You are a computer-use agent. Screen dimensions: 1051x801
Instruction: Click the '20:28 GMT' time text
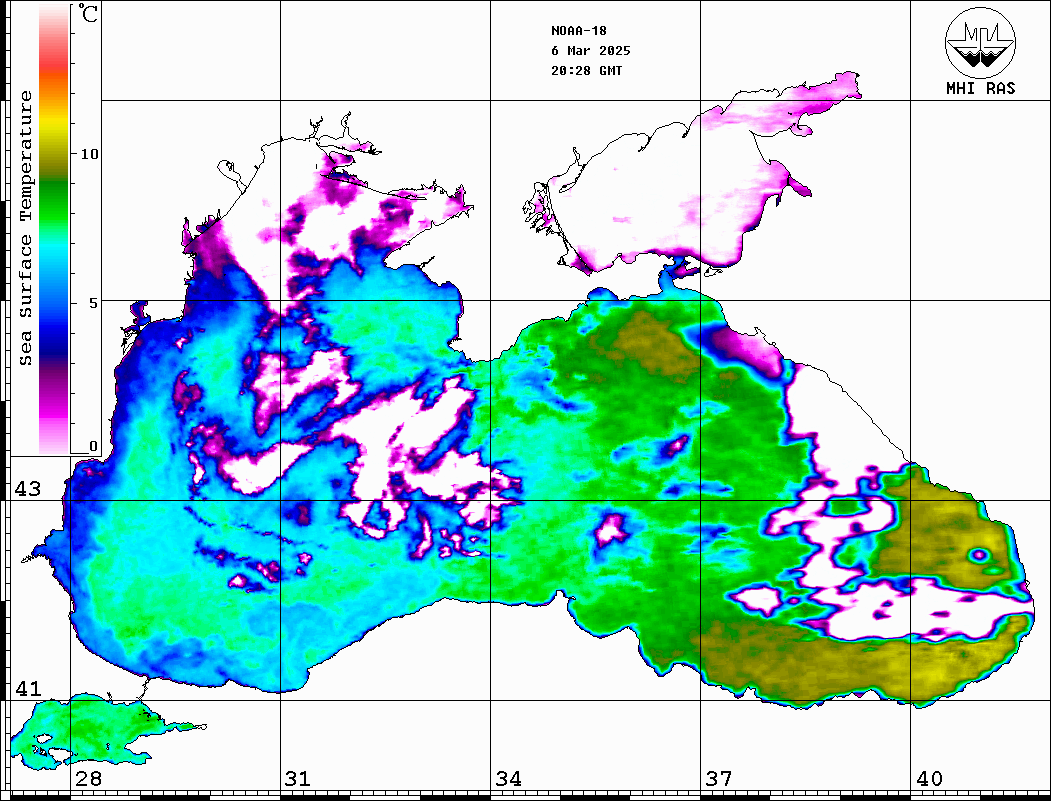586,70
